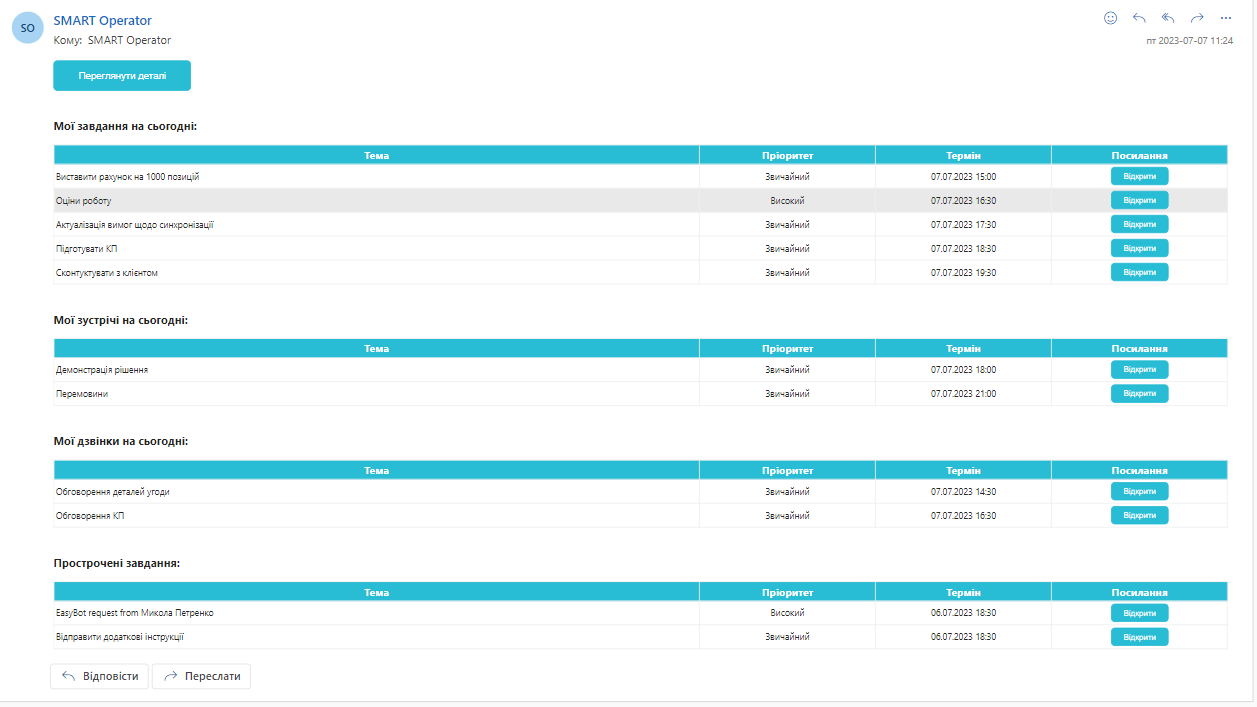
Task: Click Відкрити next to 'Підготувати КП'
Action: (1139, 248)
